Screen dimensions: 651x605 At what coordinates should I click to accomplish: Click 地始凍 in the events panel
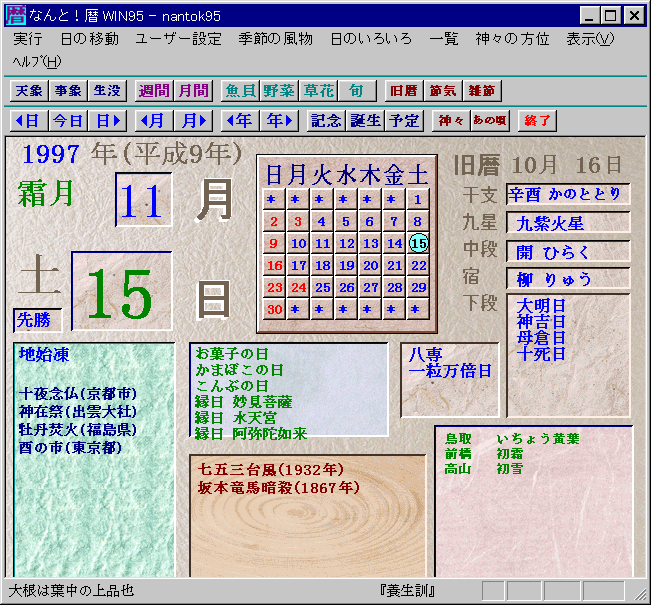point(44,355)
